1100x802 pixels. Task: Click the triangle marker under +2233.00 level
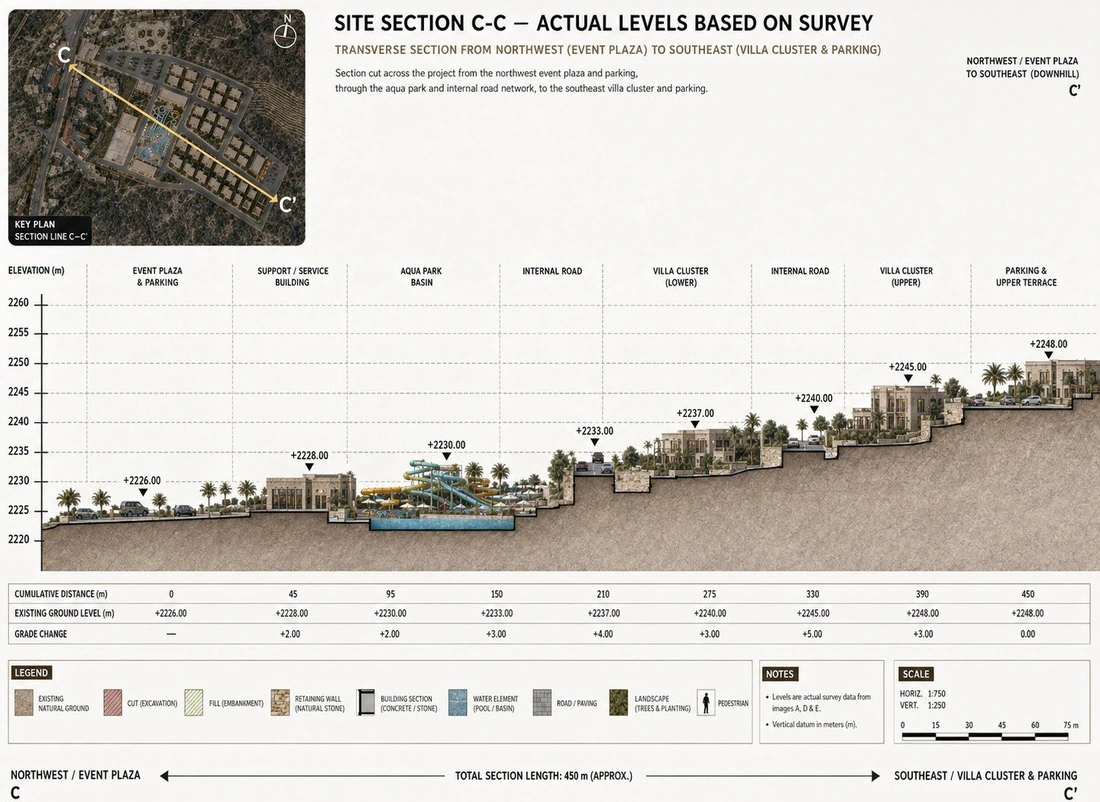tap(594, 442)
